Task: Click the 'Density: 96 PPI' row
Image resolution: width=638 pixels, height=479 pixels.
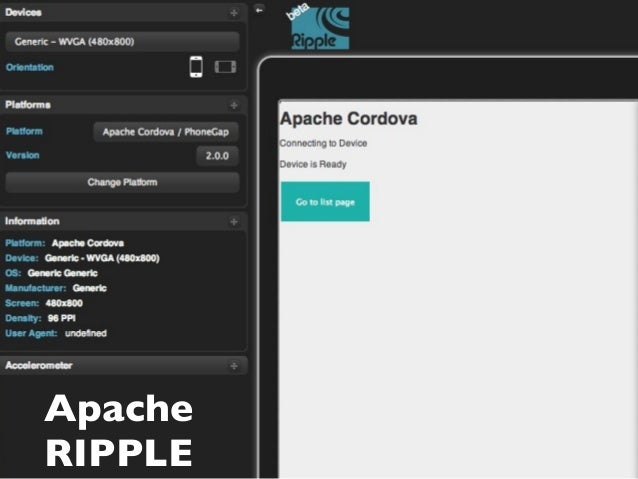Action: click(40, 318)
